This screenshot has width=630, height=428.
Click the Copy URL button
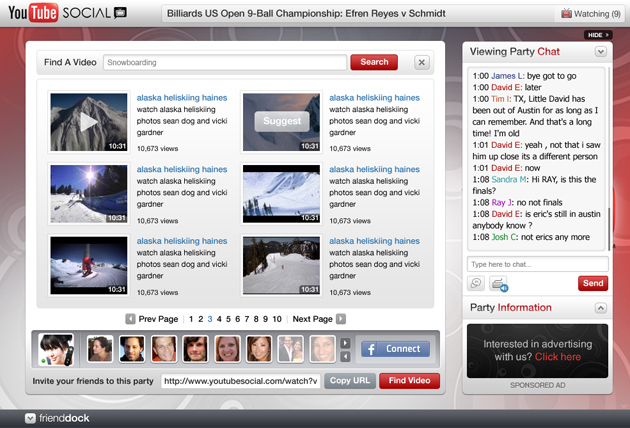350,381
